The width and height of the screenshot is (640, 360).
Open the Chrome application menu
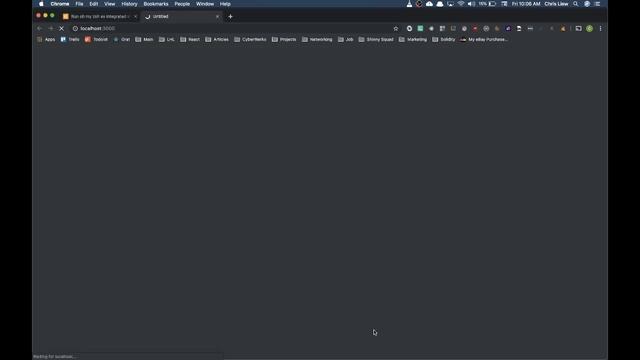[x=60, y=4]
